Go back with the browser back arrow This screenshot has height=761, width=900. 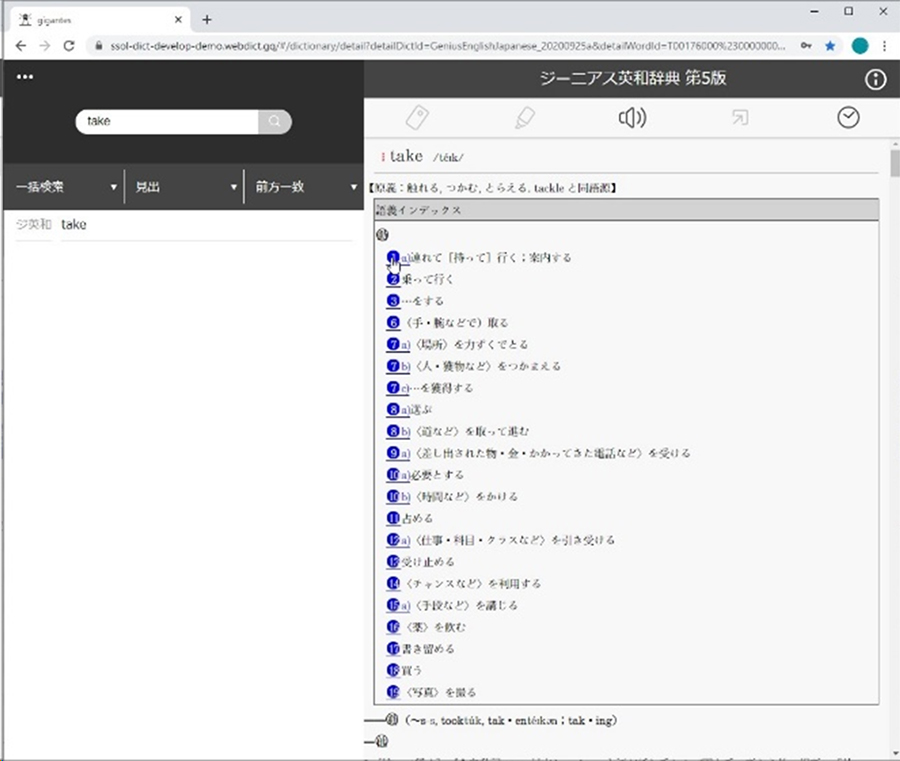click(21, 46)
